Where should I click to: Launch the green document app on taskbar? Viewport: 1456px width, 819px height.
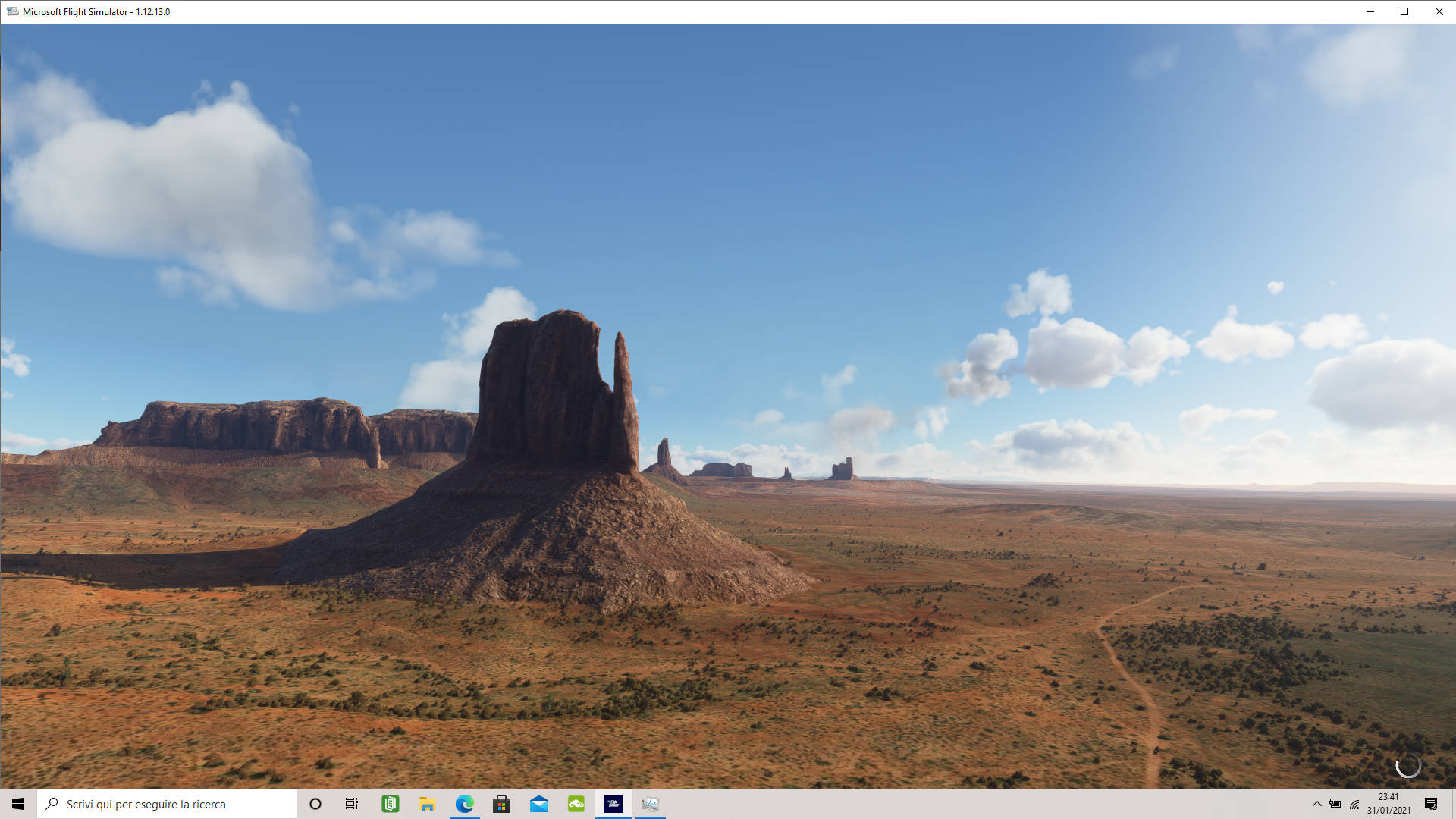click(x=391, y=804)
